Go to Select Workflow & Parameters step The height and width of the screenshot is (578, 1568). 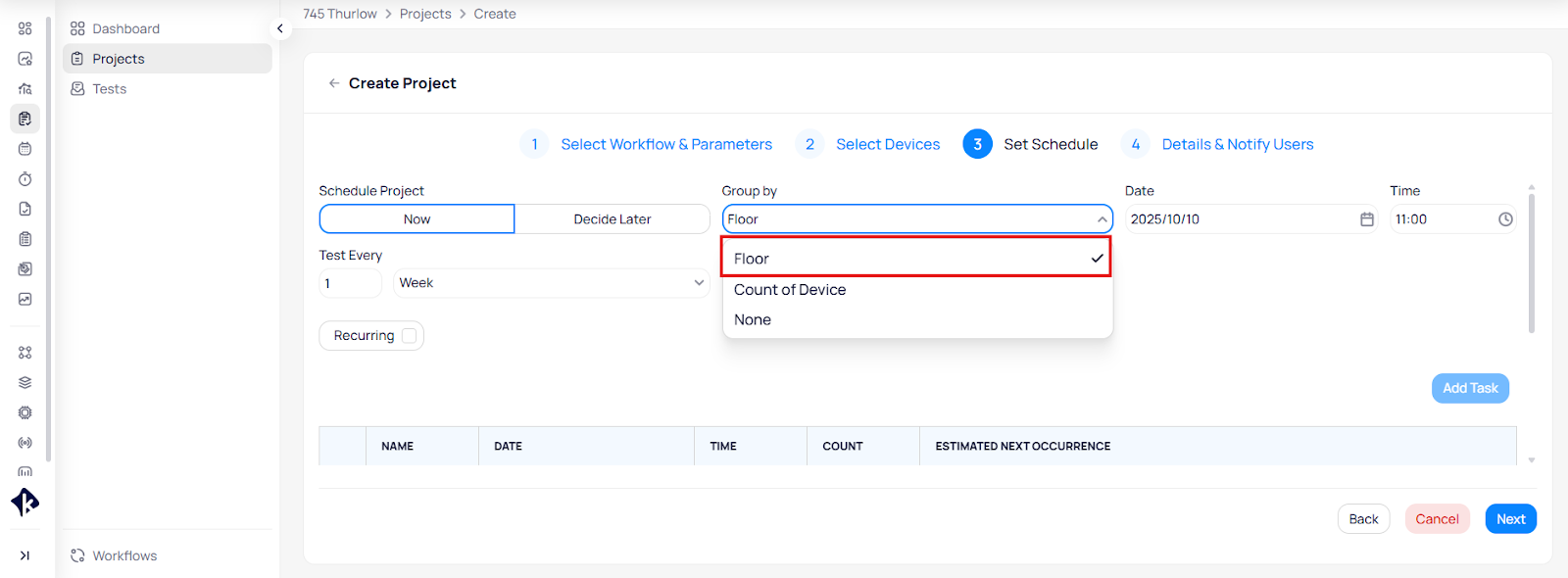point(665,144)
